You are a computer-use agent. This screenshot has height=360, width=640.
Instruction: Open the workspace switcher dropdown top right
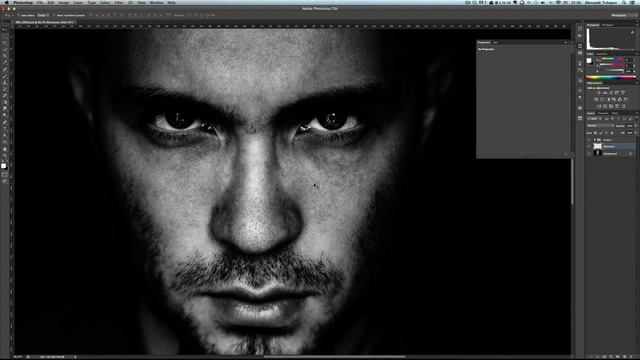click(624, 16)
